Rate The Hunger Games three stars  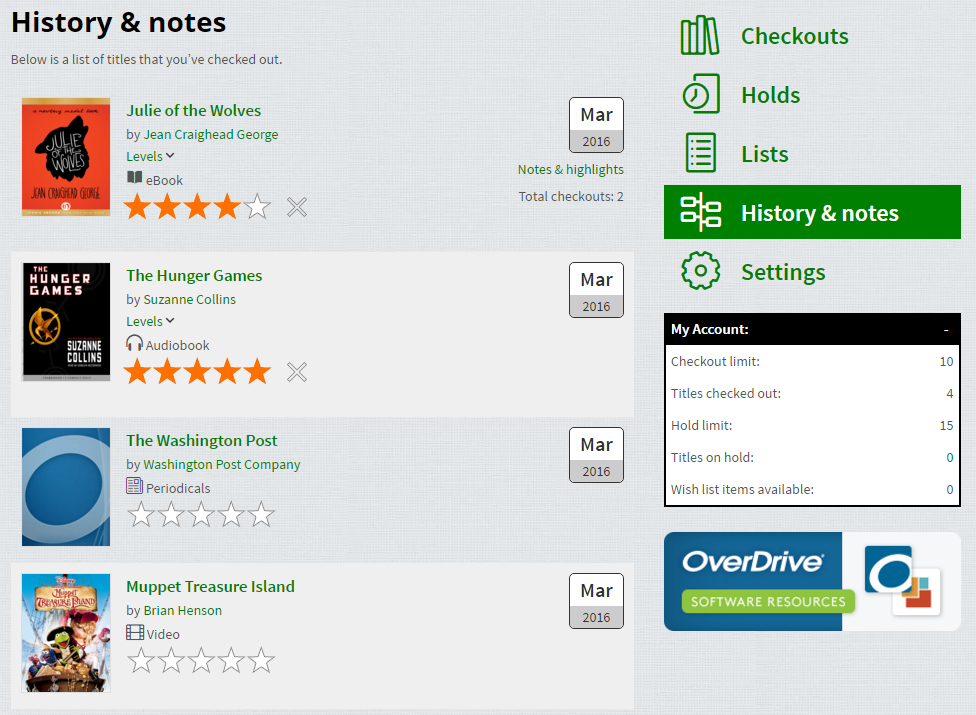click(x=197, y=372)
